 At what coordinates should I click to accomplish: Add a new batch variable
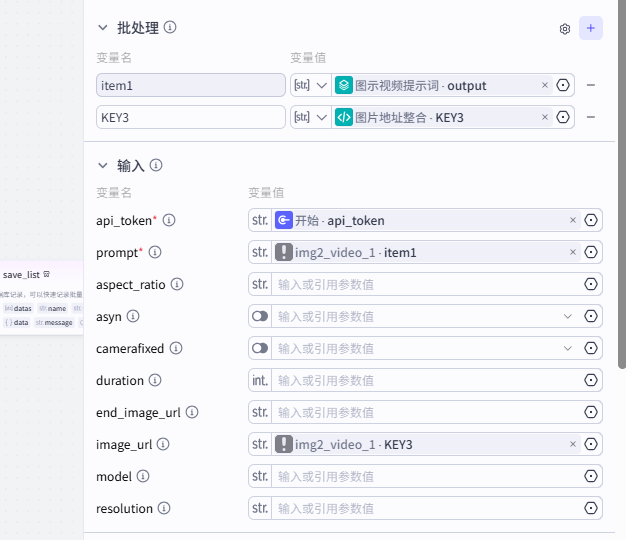pyautogui.click(x=591, y=28)
